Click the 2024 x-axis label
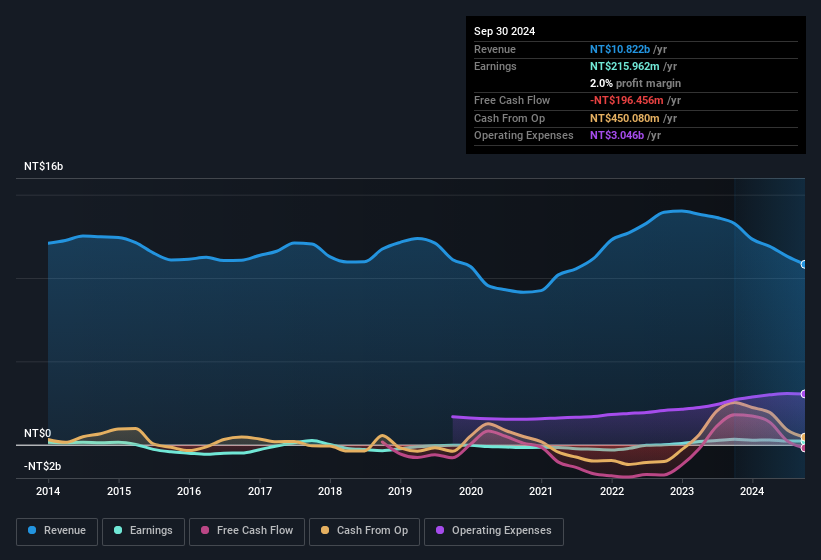 (x=752, y=491)
